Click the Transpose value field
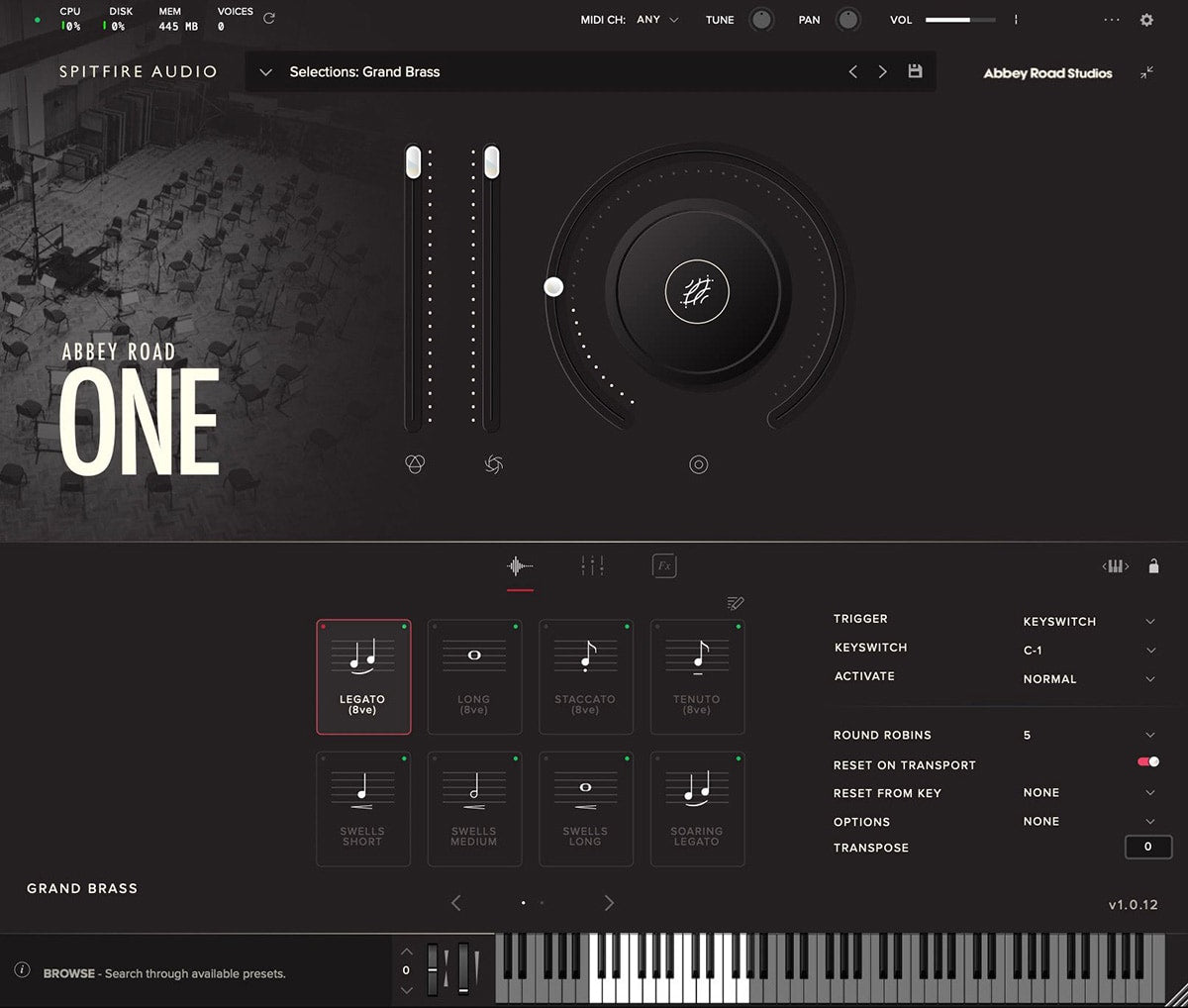Image resolution: width=1188 pixels, height=1008 pixels. coord(1148,847)
